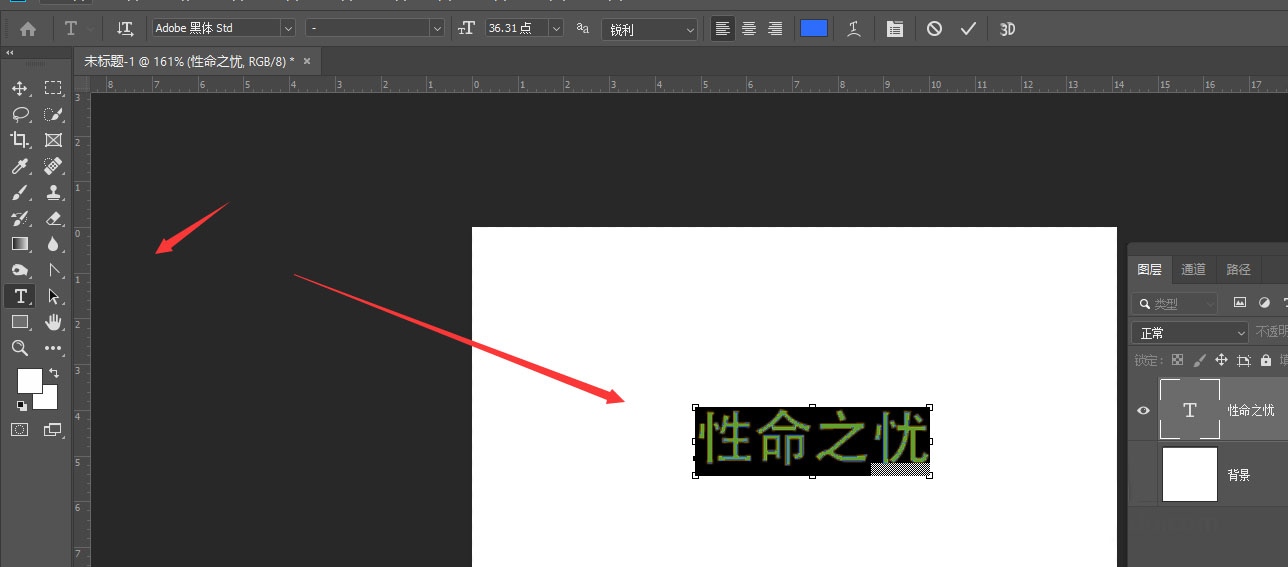Toggle adjustment layer filter icon
Image resolution: width=1288 pixels, height=567 pixels.
(1264, 302)
